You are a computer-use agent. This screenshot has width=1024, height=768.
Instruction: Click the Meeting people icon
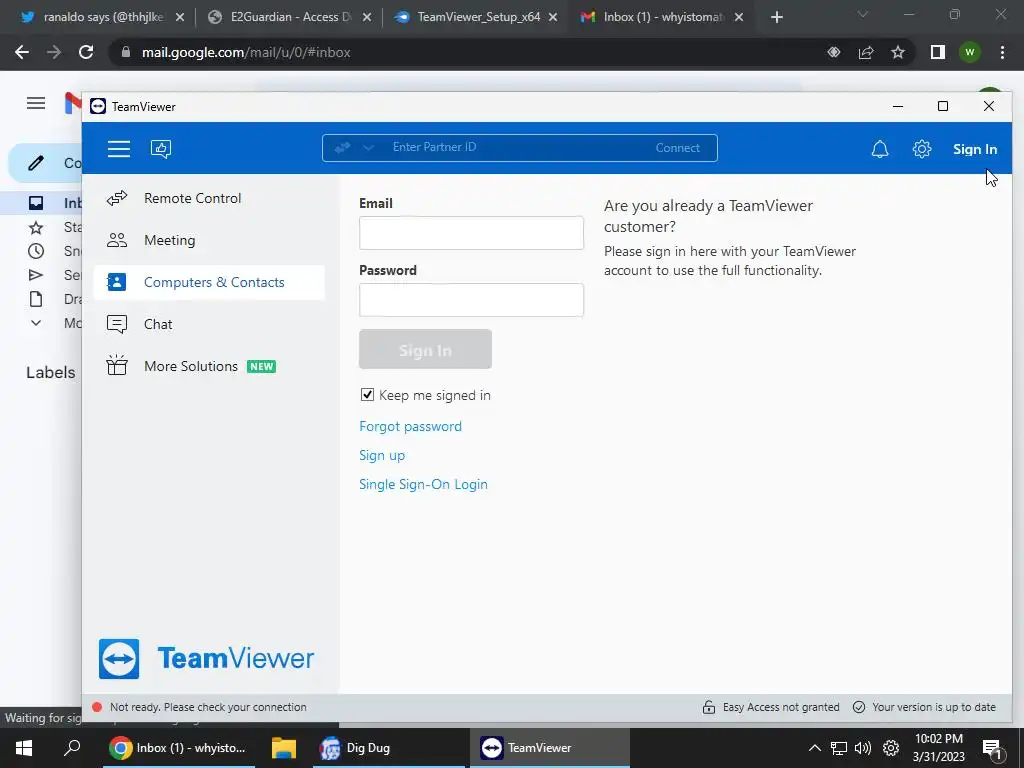tap(117, 240)
